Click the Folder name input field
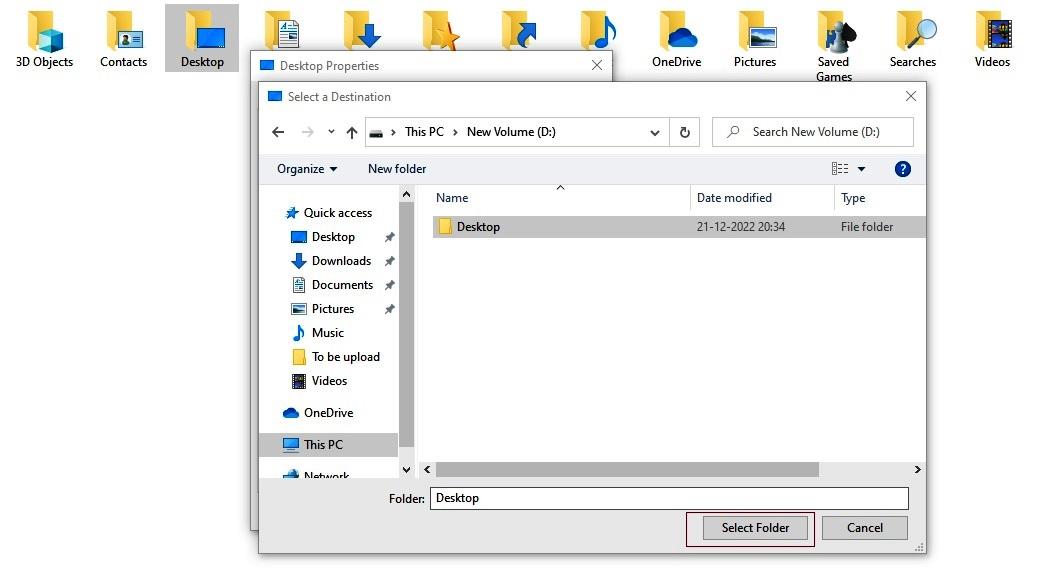1061x569 pixels. (x=669, y=499)
